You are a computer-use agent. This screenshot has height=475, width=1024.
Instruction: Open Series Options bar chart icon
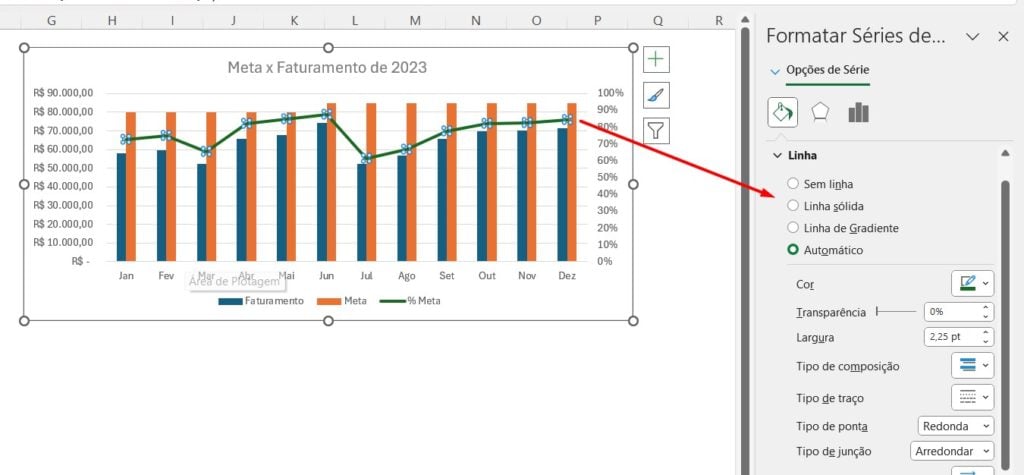pos(858,112)
